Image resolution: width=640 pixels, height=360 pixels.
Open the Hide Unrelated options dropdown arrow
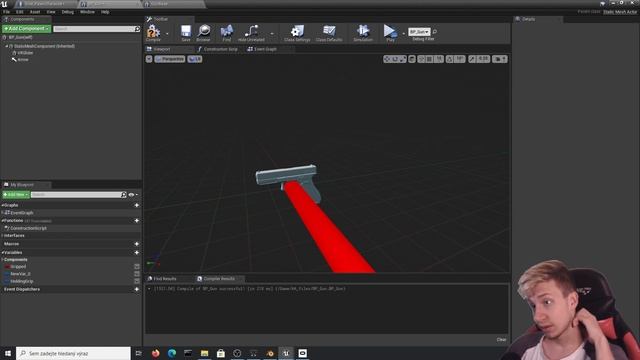pyautogui.click(x=271, y=33)
